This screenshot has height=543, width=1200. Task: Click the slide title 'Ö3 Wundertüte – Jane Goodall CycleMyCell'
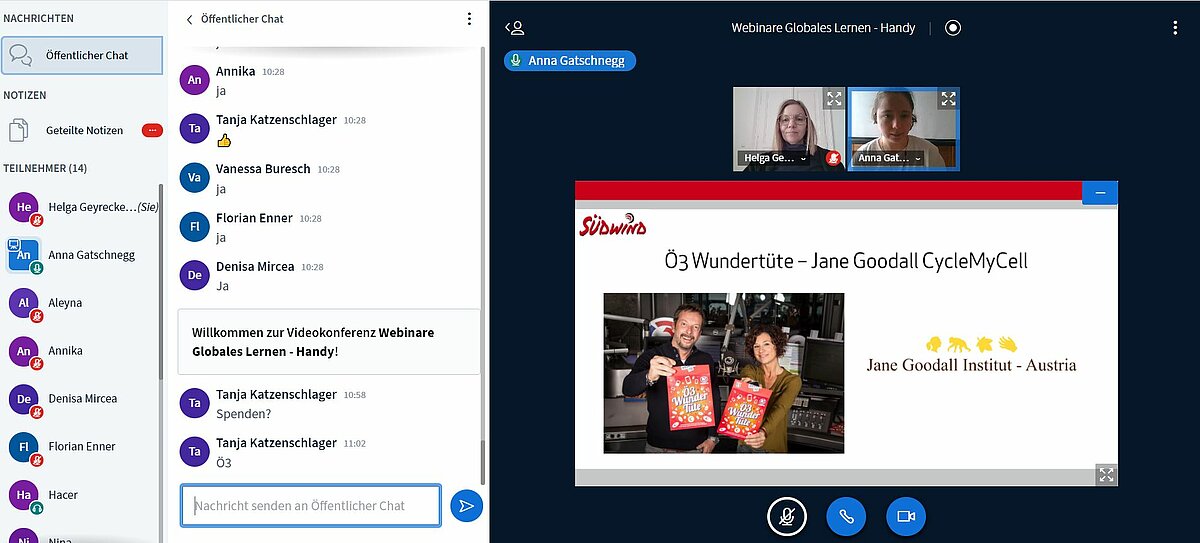(x=846, y=261)
